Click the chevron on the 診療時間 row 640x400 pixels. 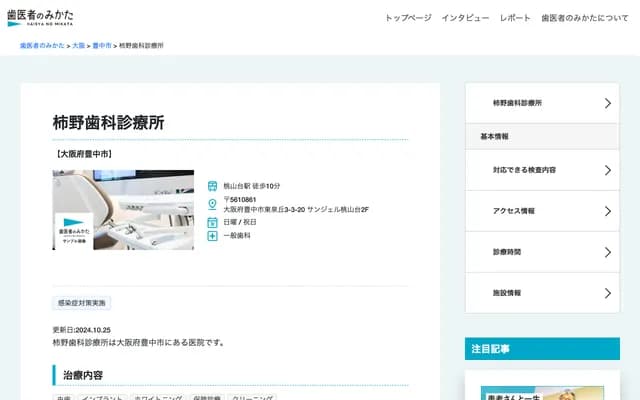[x=608, y=252]
